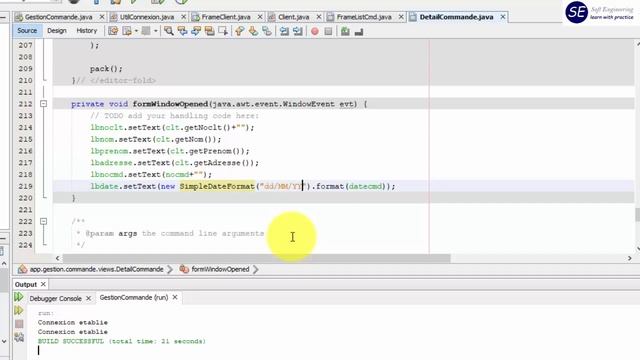Click Previous Bookmark icon
The height and width of the screenshot is (360, 640).
pos(240,31)
